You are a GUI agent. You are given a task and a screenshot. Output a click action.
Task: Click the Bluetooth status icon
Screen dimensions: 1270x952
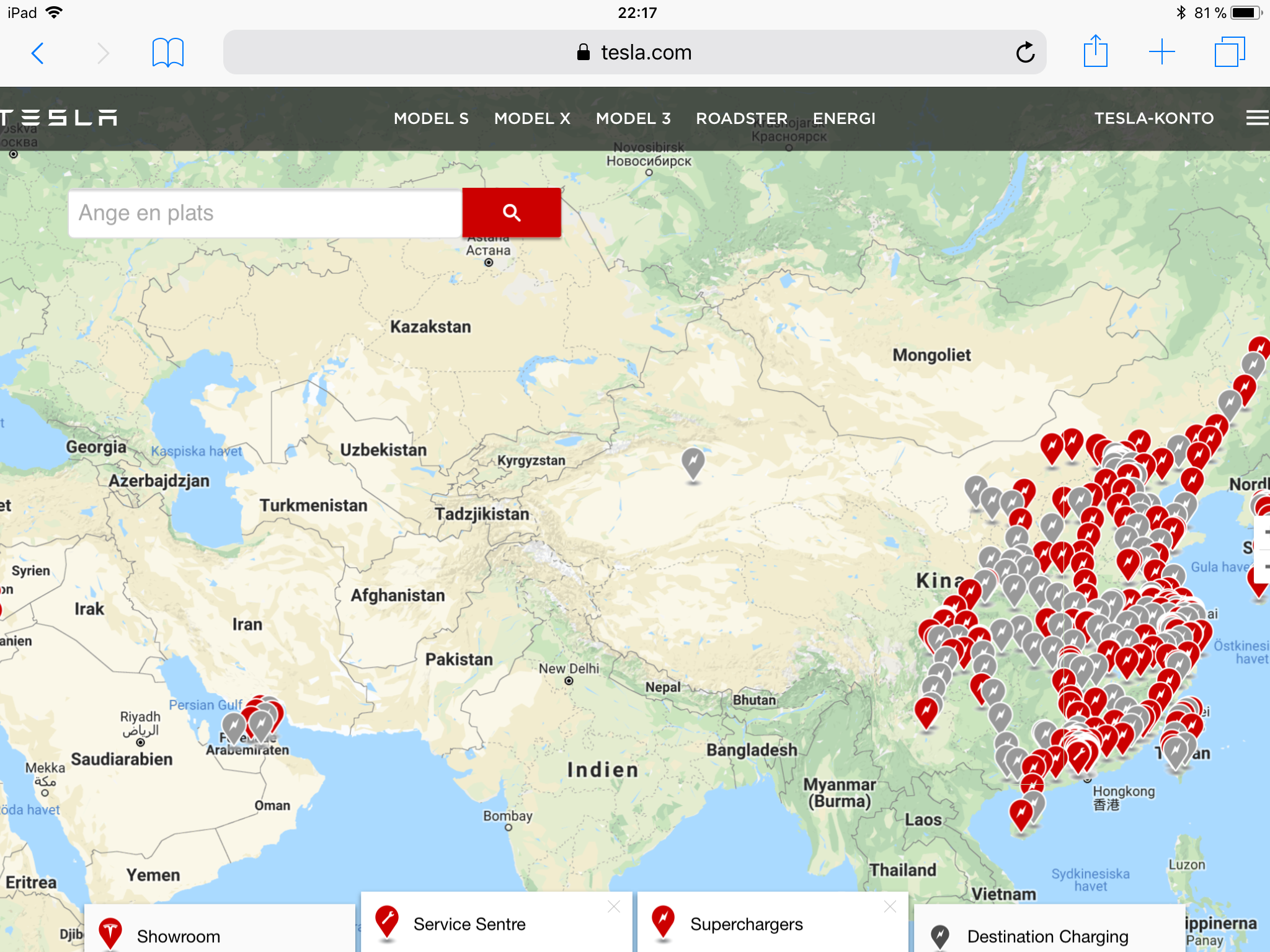pos(1181,12)
